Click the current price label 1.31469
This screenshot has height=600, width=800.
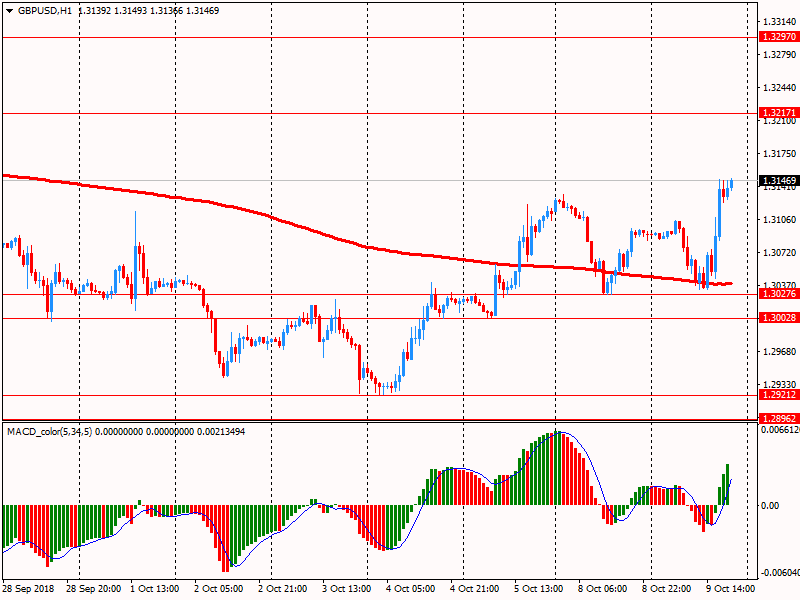(x=779, y=181)
